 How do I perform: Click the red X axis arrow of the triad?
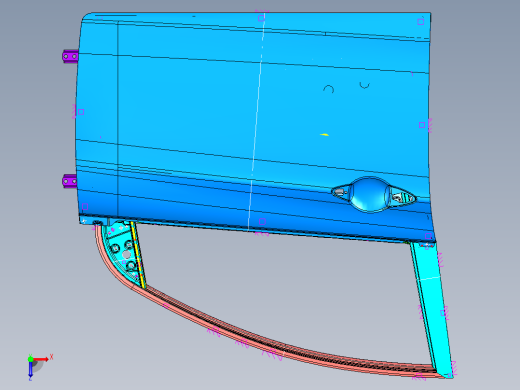[x=41, y=359]
